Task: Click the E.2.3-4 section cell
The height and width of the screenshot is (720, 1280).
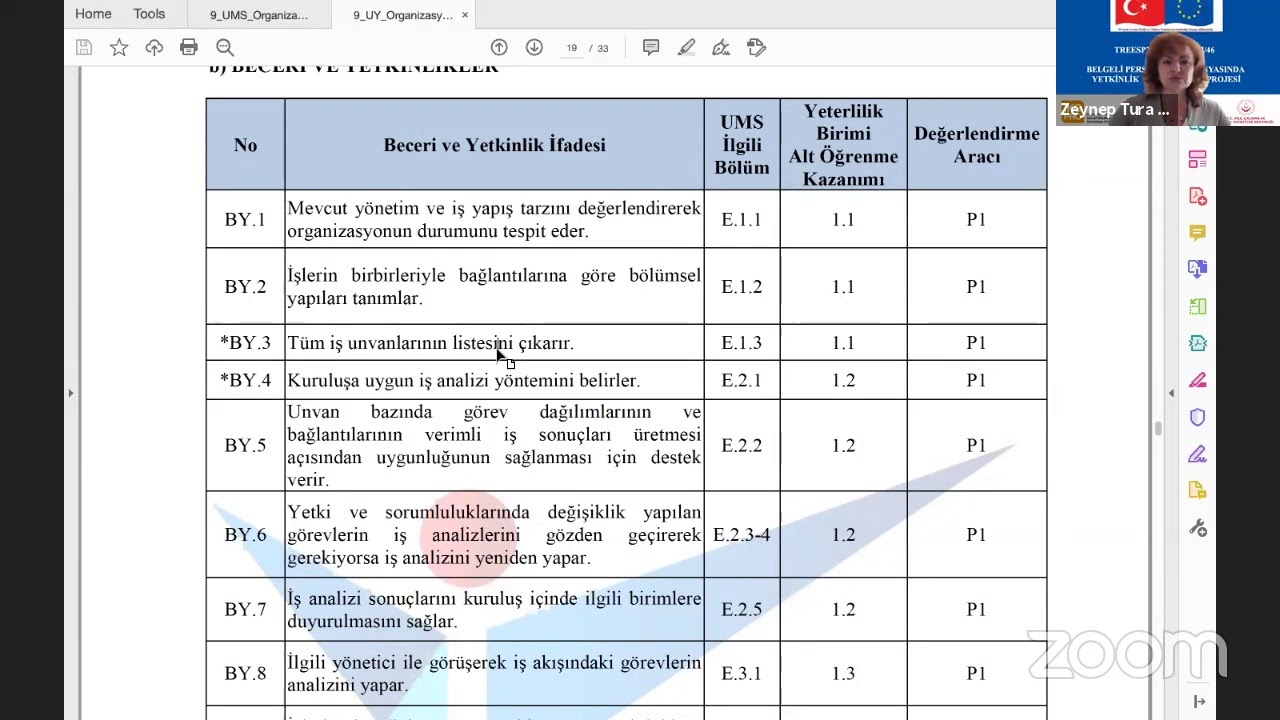Action: point(742,535)
